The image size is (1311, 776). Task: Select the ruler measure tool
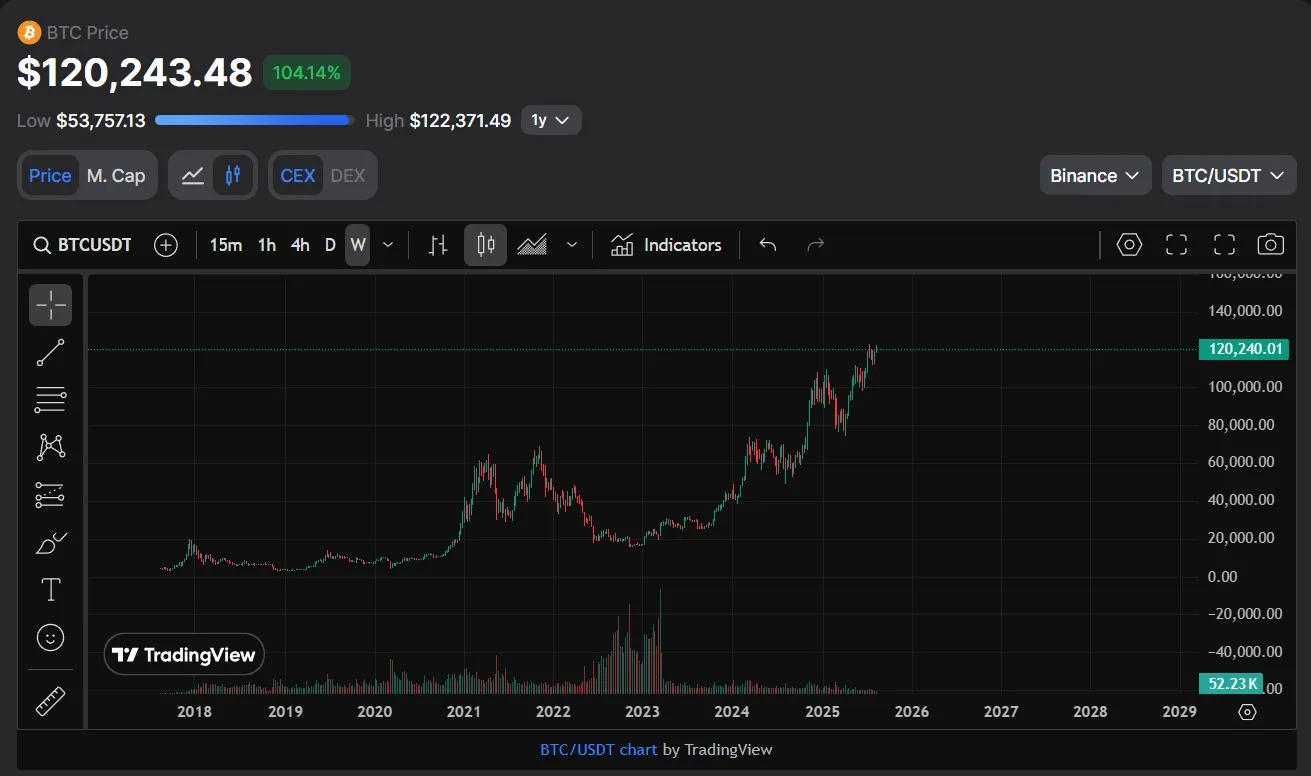coord(50,700)
